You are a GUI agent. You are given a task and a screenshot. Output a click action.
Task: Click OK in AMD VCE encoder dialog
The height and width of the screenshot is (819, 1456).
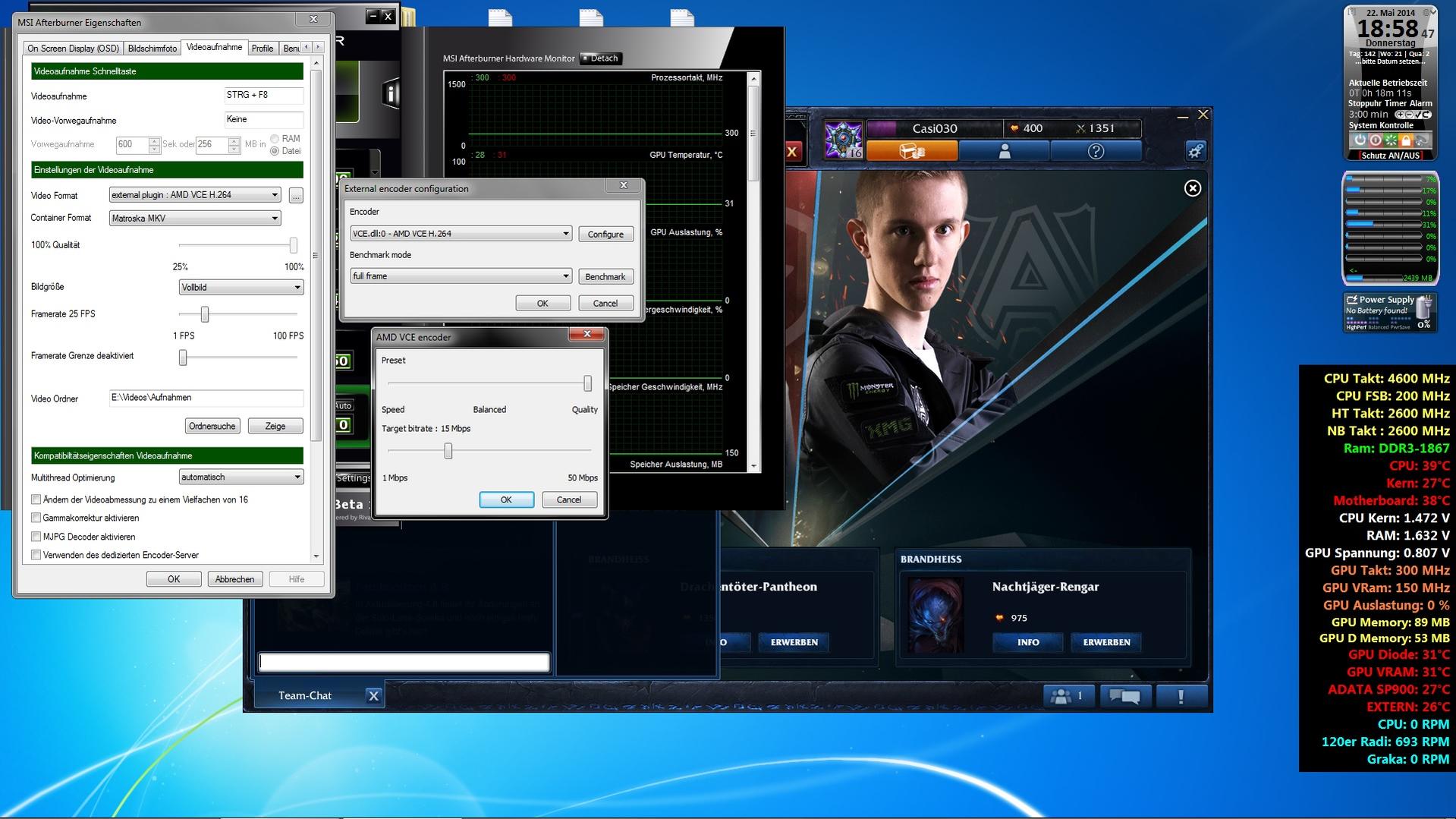point(506,499)
